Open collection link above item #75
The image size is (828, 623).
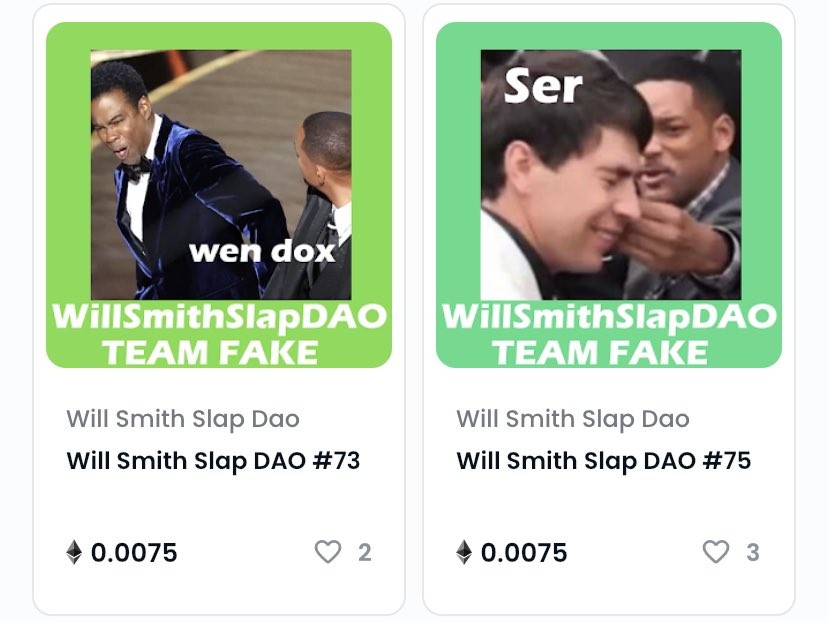[573, 419]
